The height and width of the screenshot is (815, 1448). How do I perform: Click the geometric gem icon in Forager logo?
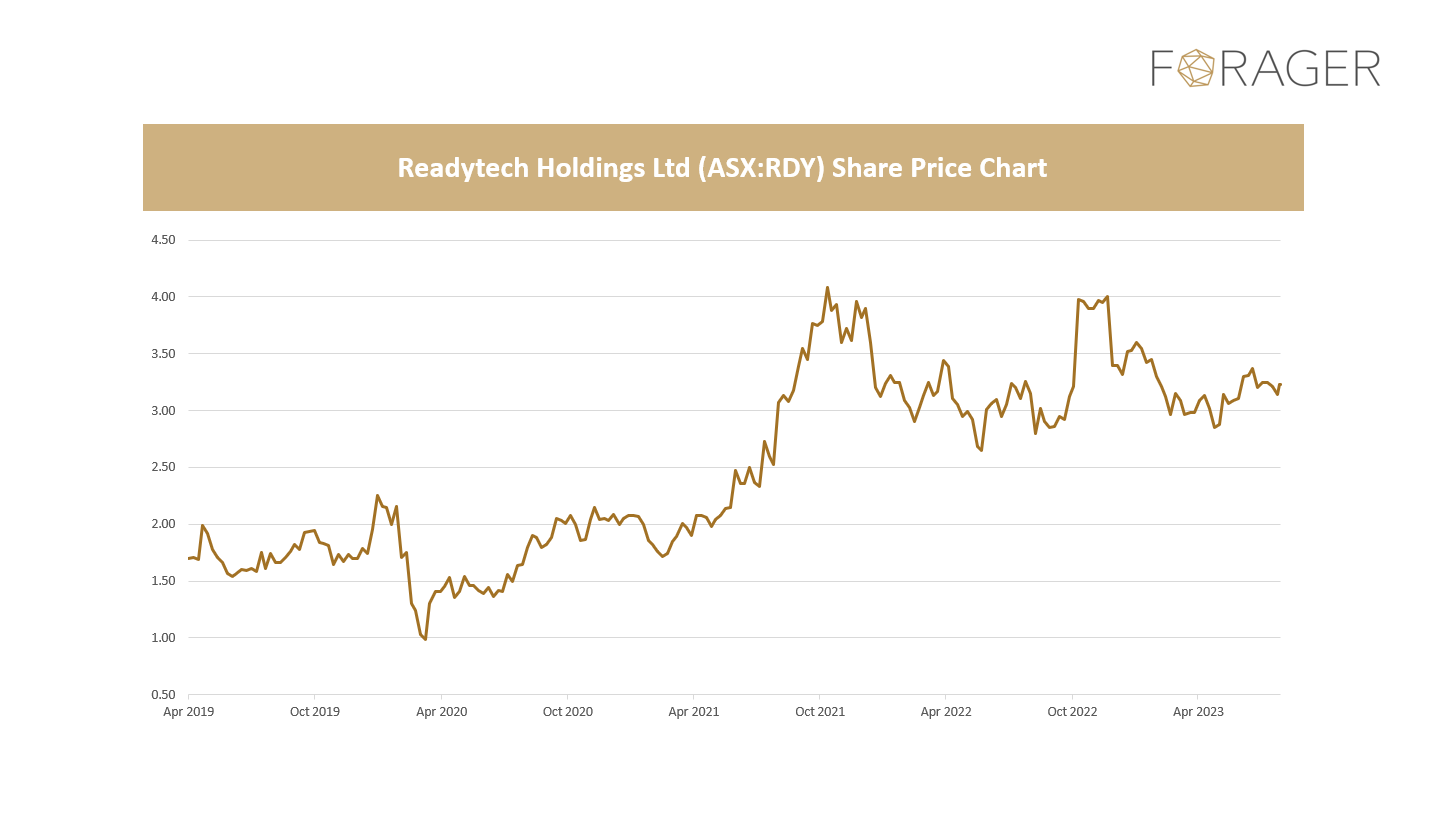coord(1196,68)
